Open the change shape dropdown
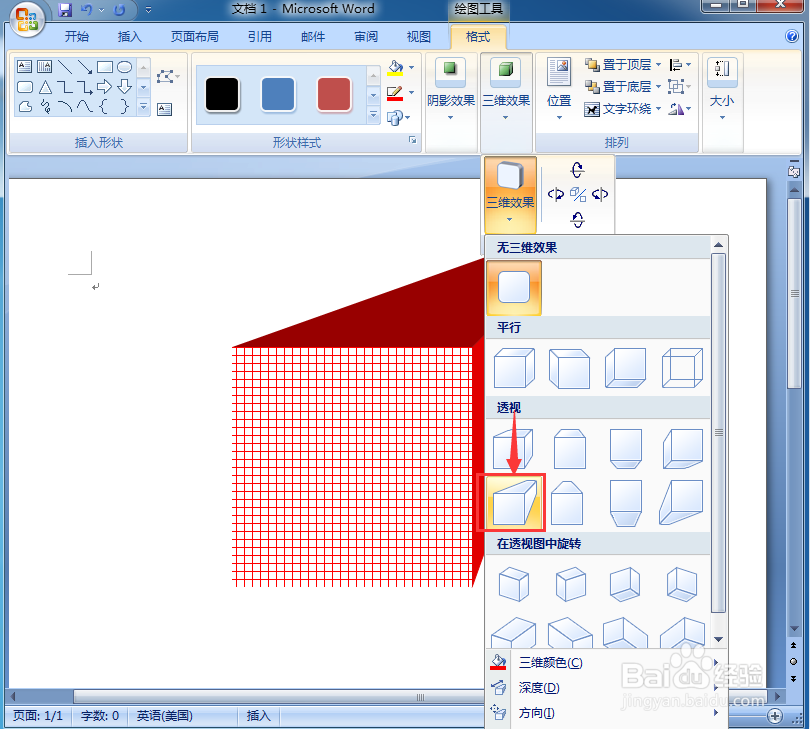The image size is (810, 729). 399,118
